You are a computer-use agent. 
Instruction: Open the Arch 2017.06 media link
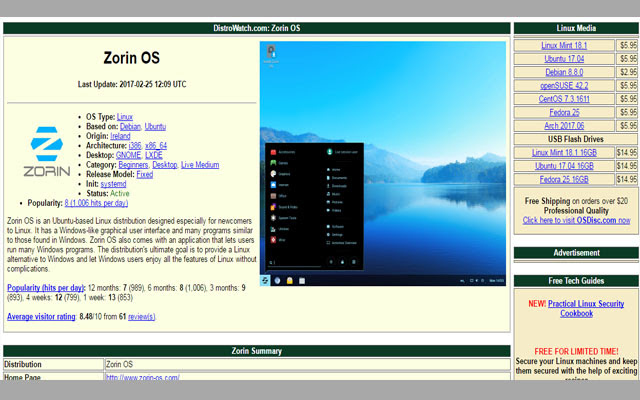click(564, 126)
